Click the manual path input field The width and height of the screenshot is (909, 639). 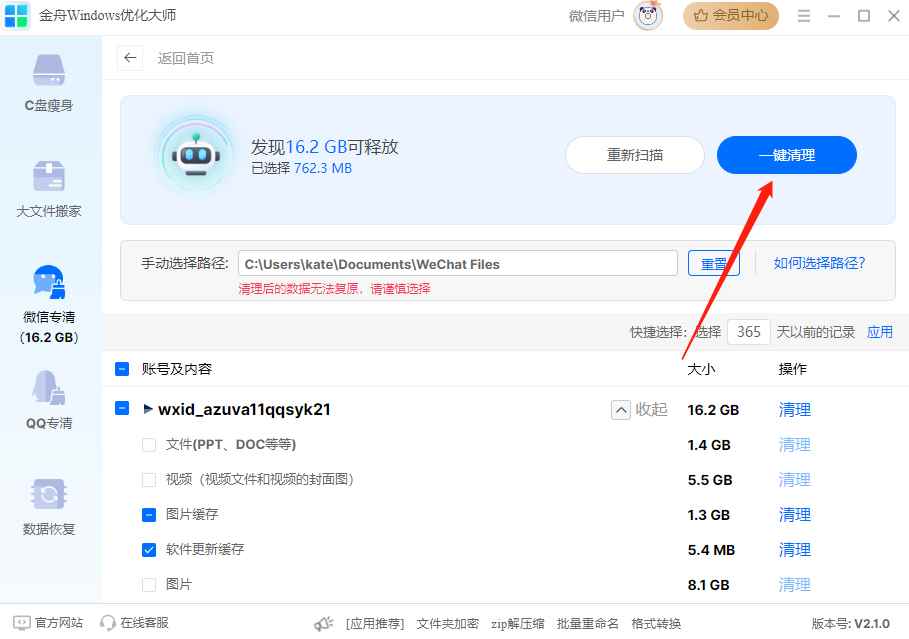[457, 263]
